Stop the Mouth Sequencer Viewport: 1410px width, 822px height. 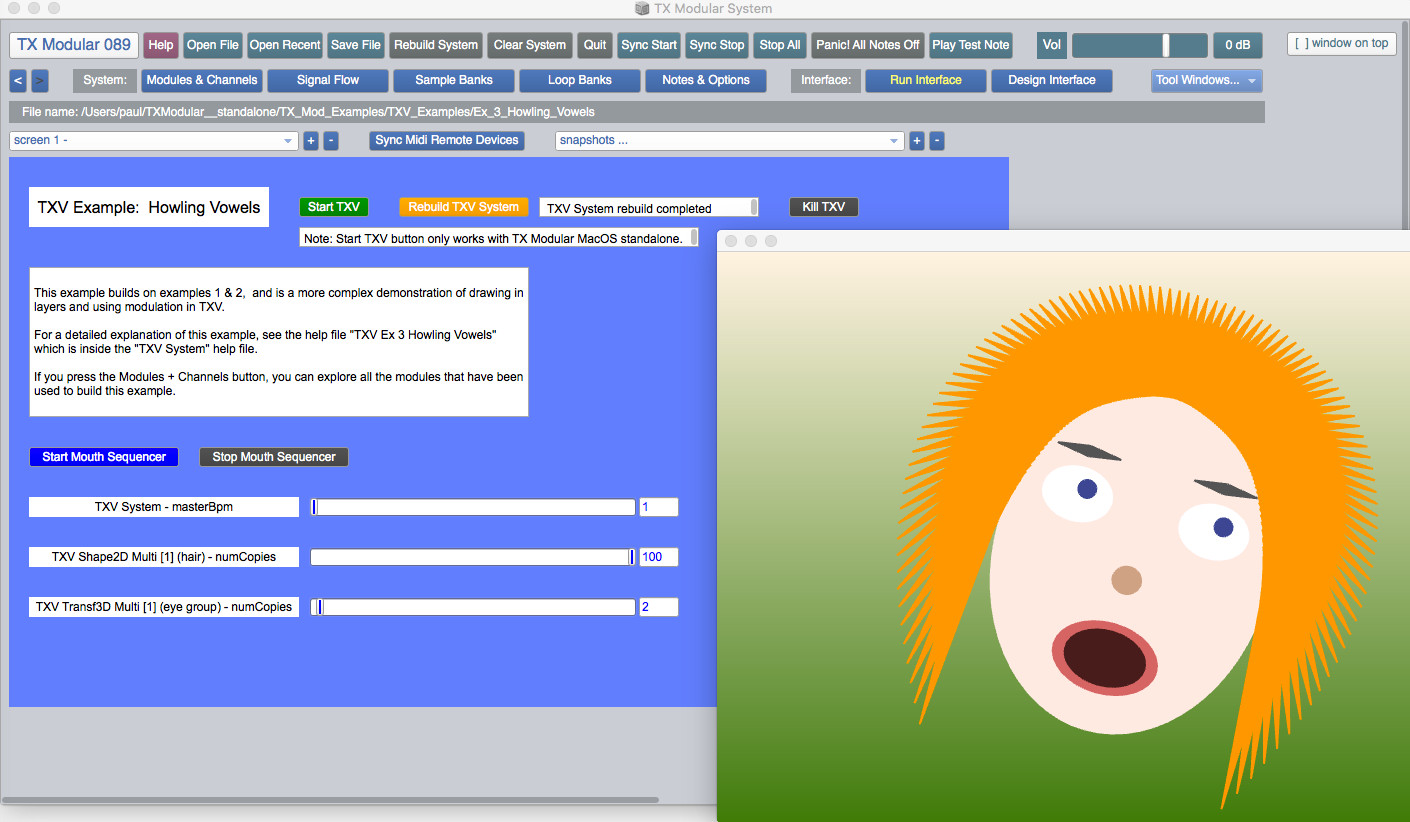coord(274,457)
